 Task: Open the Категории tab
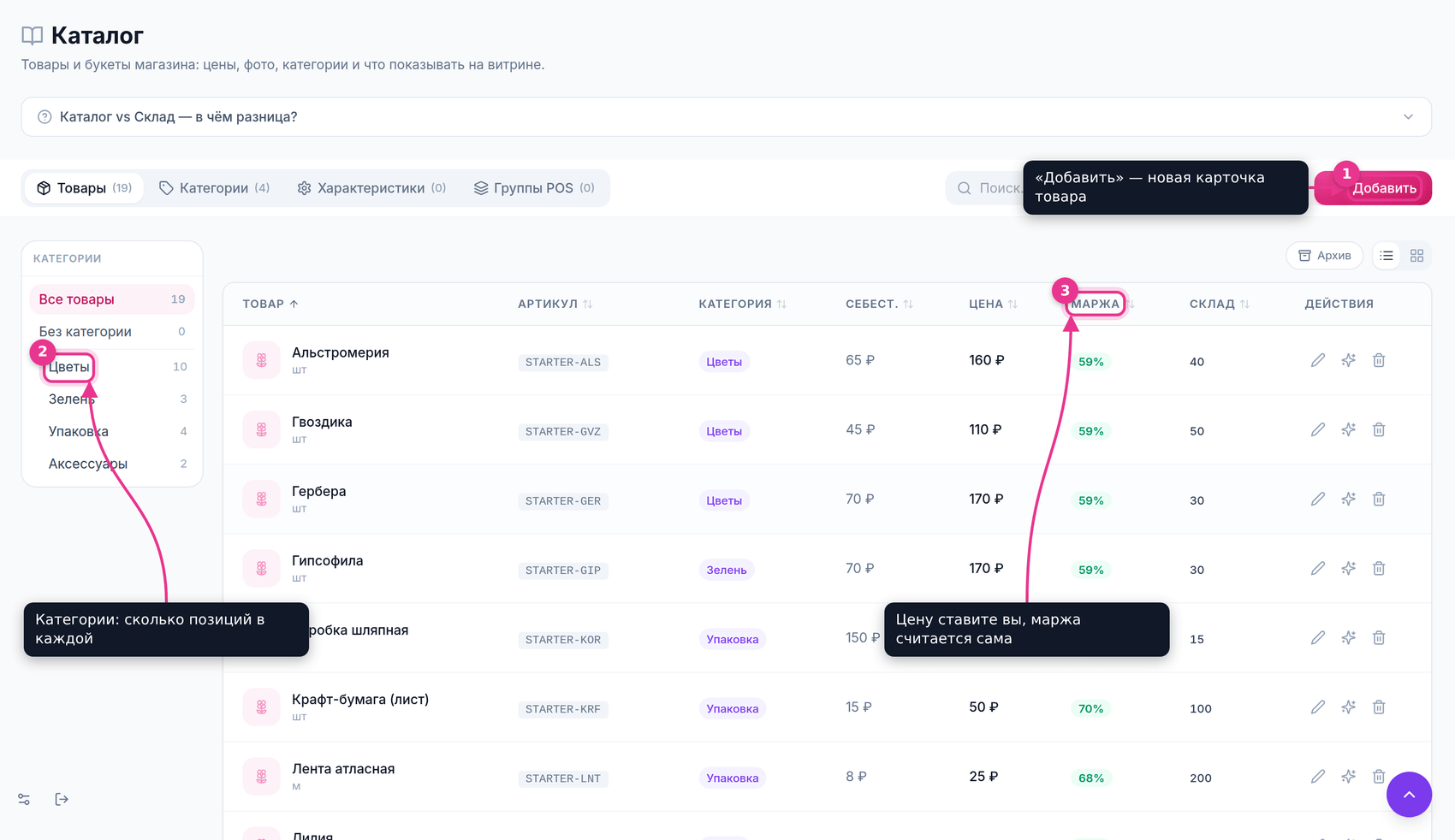pos(215,188)
